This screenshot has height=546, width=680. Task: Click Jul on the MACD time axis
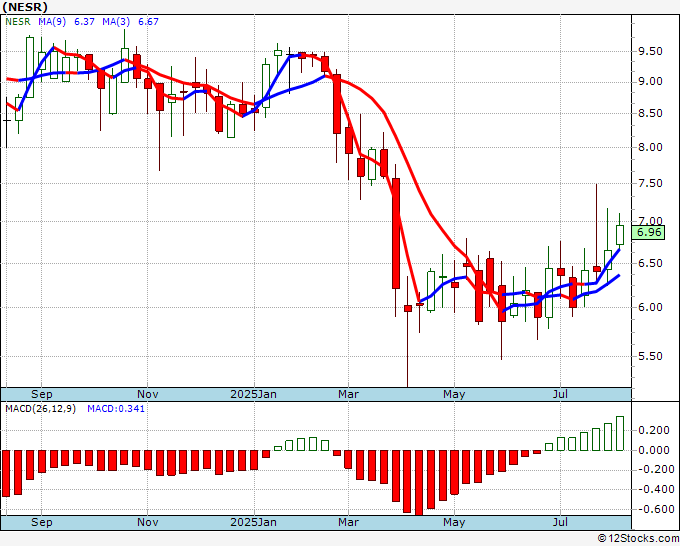(560, 522)
